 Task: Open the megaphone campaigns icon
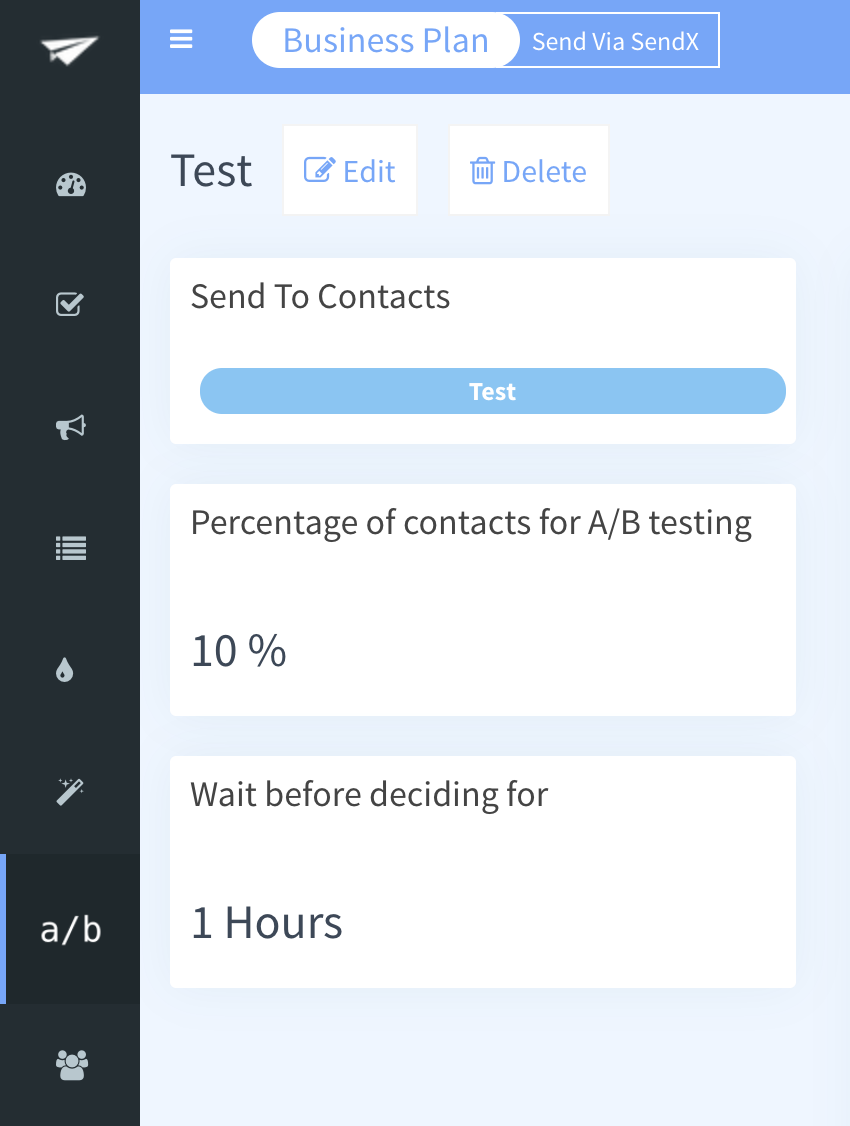coord(70,427)
